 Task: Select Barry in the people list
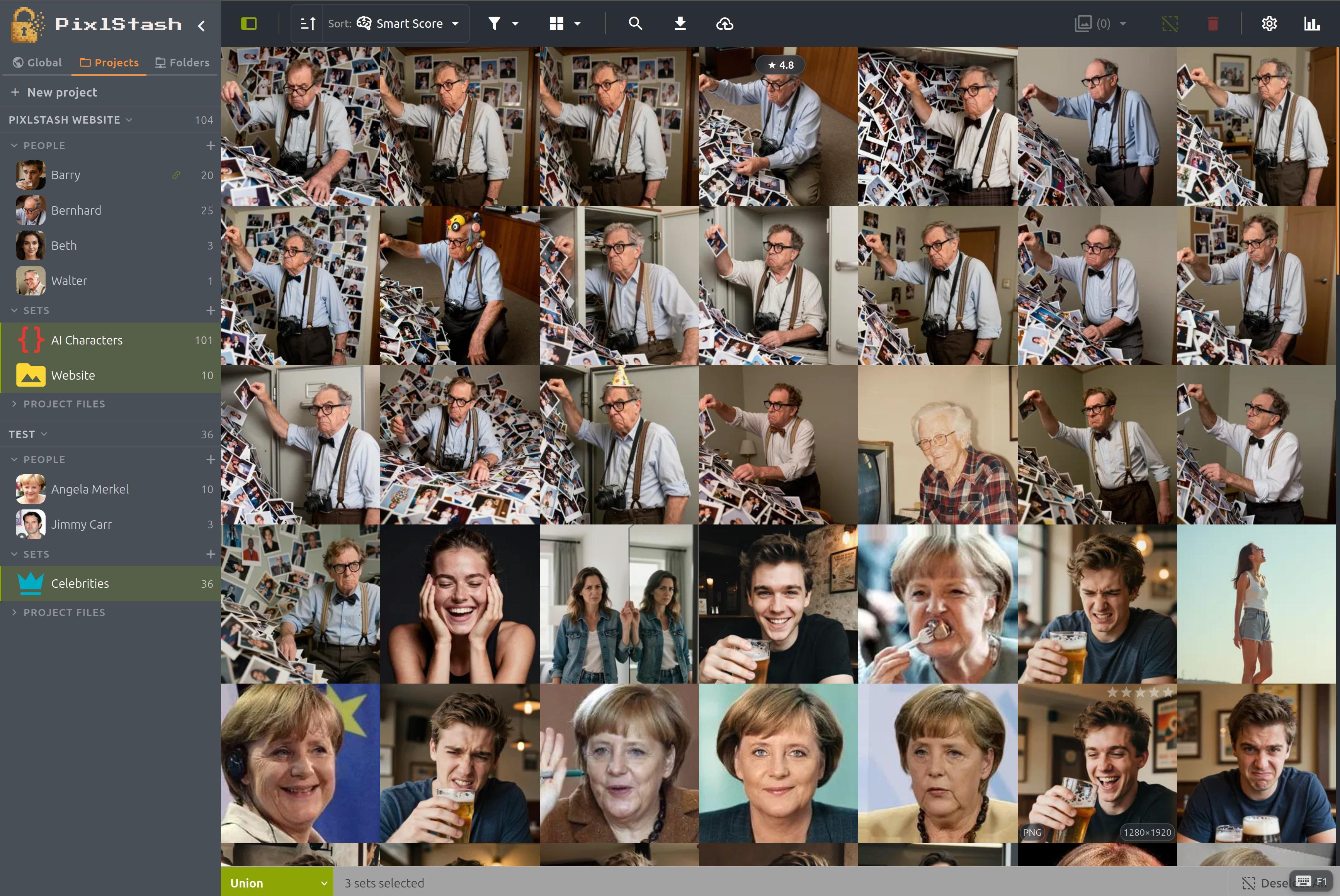click(111, 175)
